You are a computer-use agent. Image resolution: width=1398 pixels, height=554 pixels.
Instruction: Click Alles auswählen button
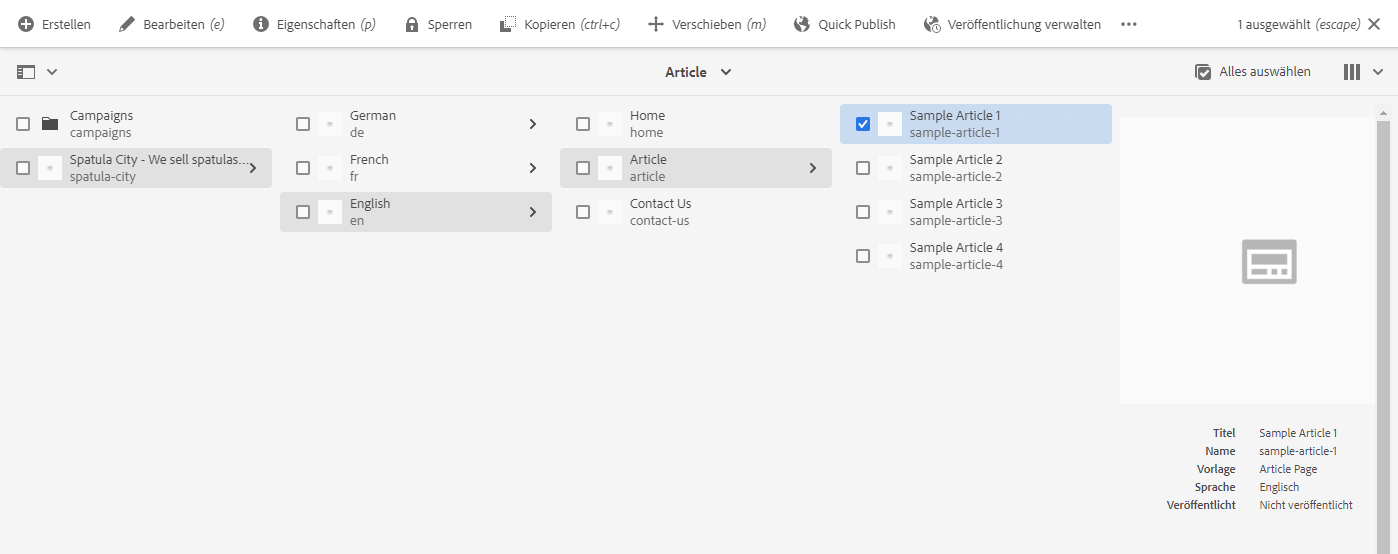[1253, 72]
